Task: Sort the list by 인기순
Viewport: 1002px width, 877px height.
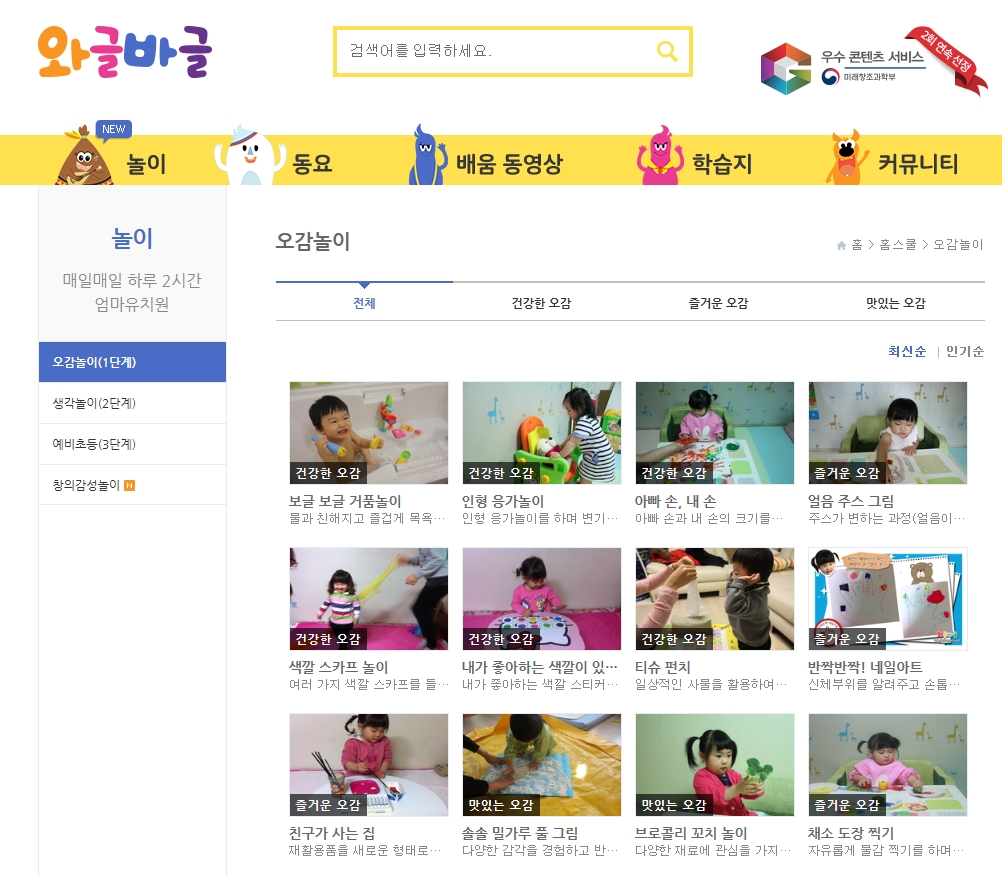Action: 965,351
